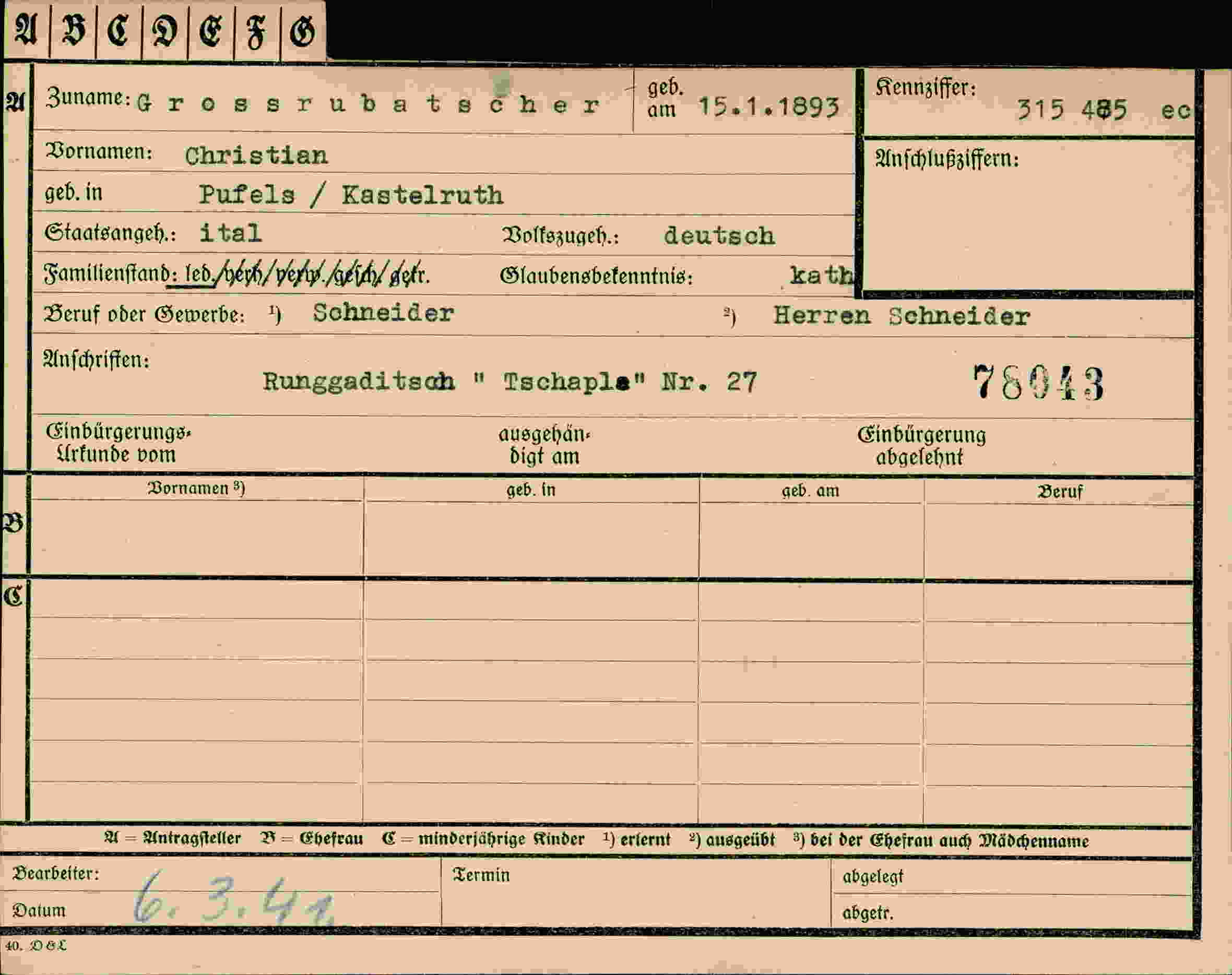The height and width of the screenshot is (975, 1232).
Task: Select the index tab letter A
Action: (x=26, y=30)
